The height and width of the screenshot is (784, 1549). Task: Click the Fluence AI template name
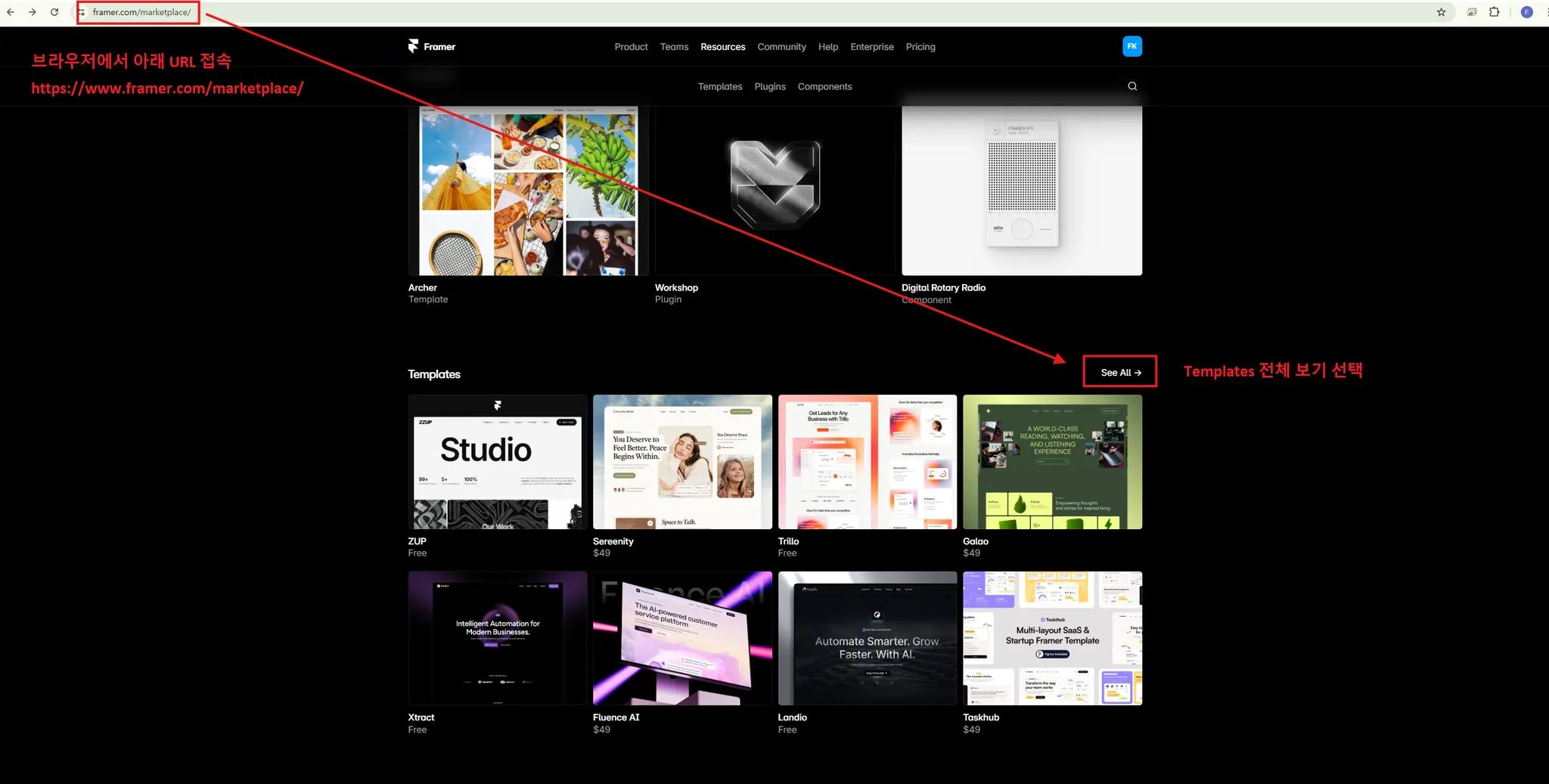coord(616,717)
